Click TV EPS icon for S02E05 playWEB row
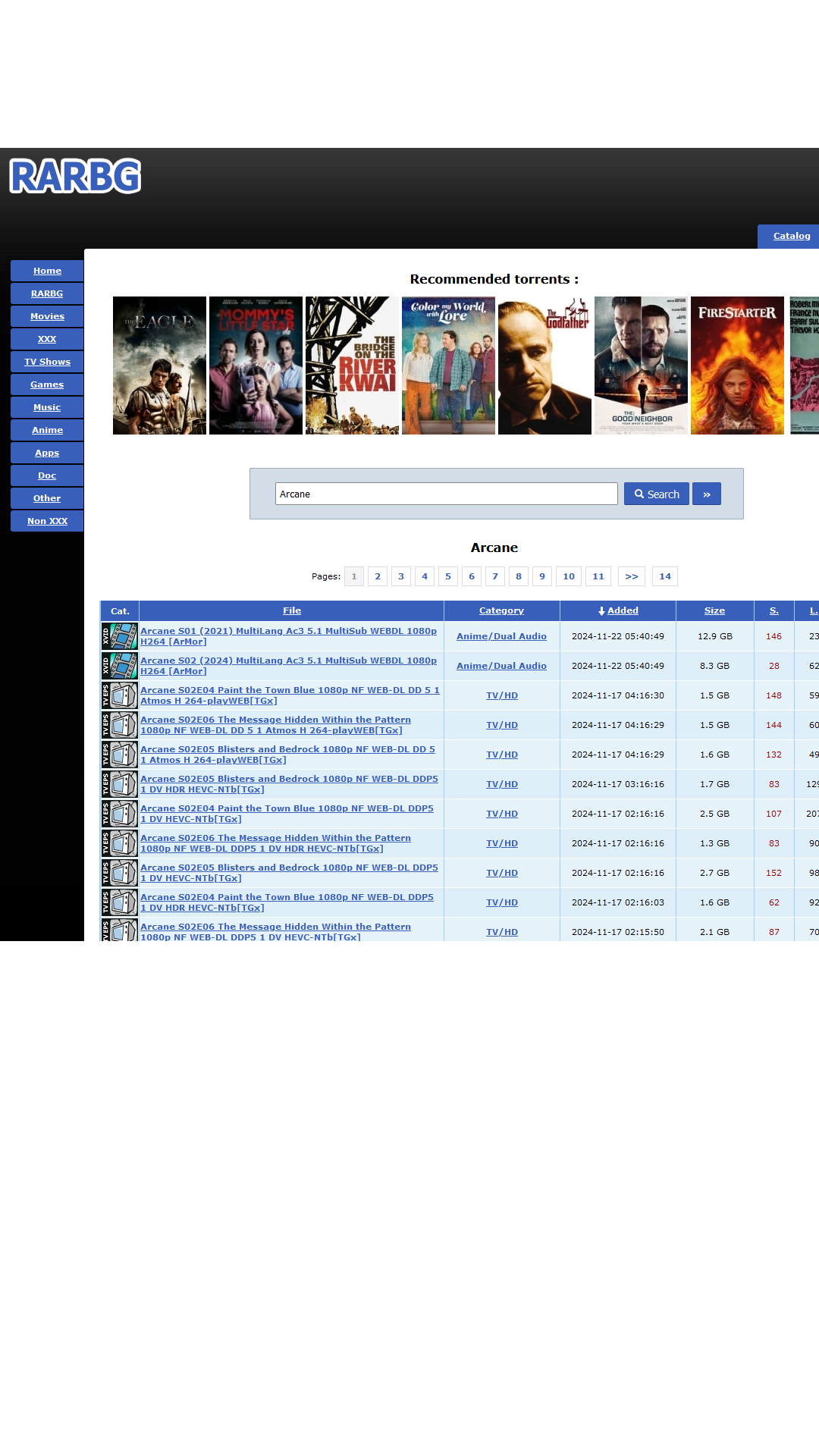This screenshot has width=819, height=1456. [120, 755]
